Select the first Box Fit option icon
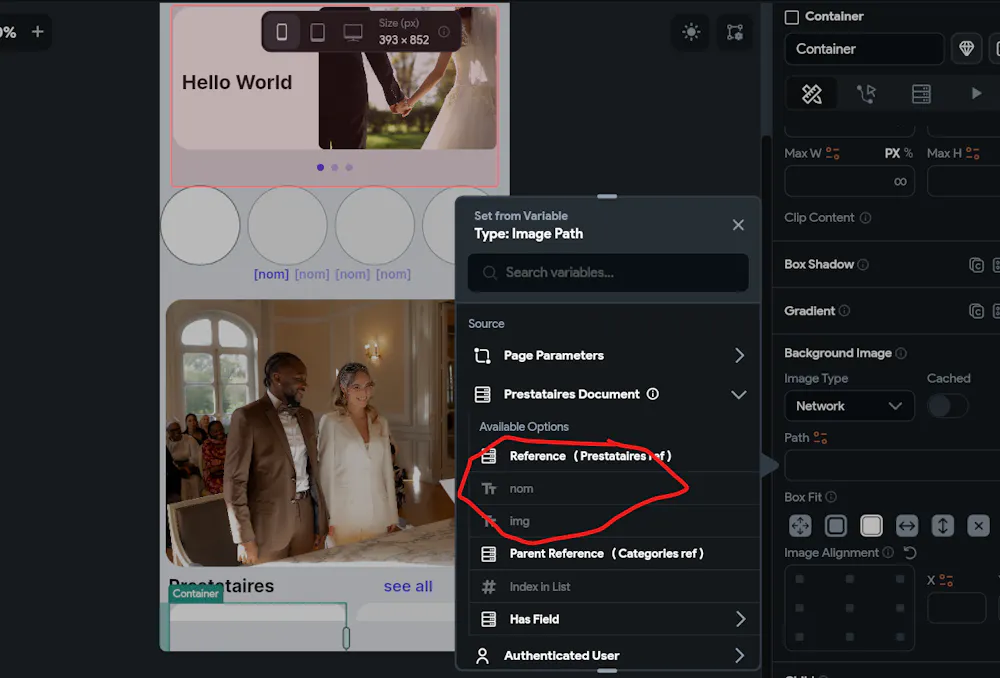This screenshot has width=1000, height=678. point(800,526)
